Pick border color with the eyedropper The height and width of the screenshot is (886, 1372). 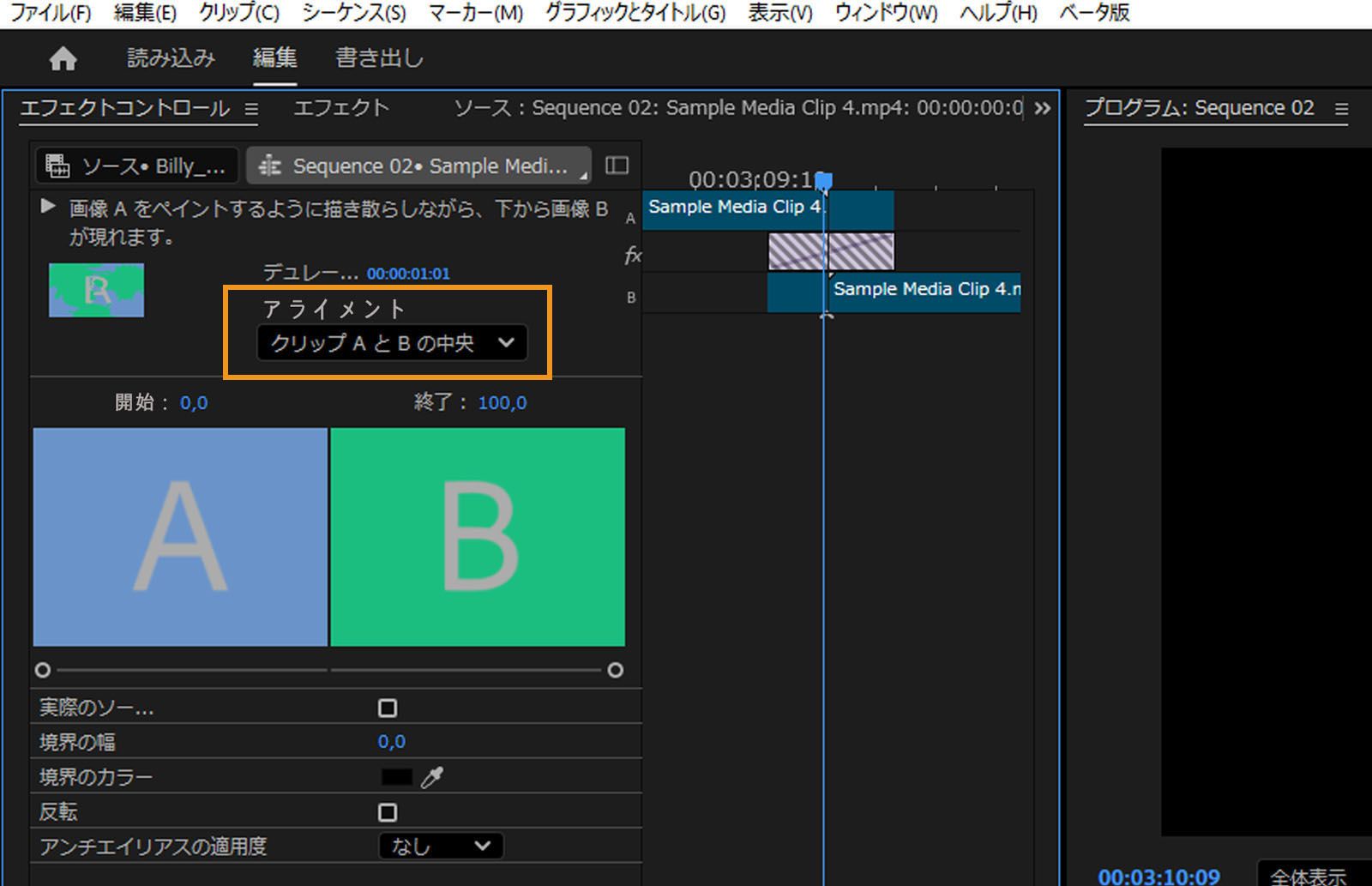(x=432, y=777)
